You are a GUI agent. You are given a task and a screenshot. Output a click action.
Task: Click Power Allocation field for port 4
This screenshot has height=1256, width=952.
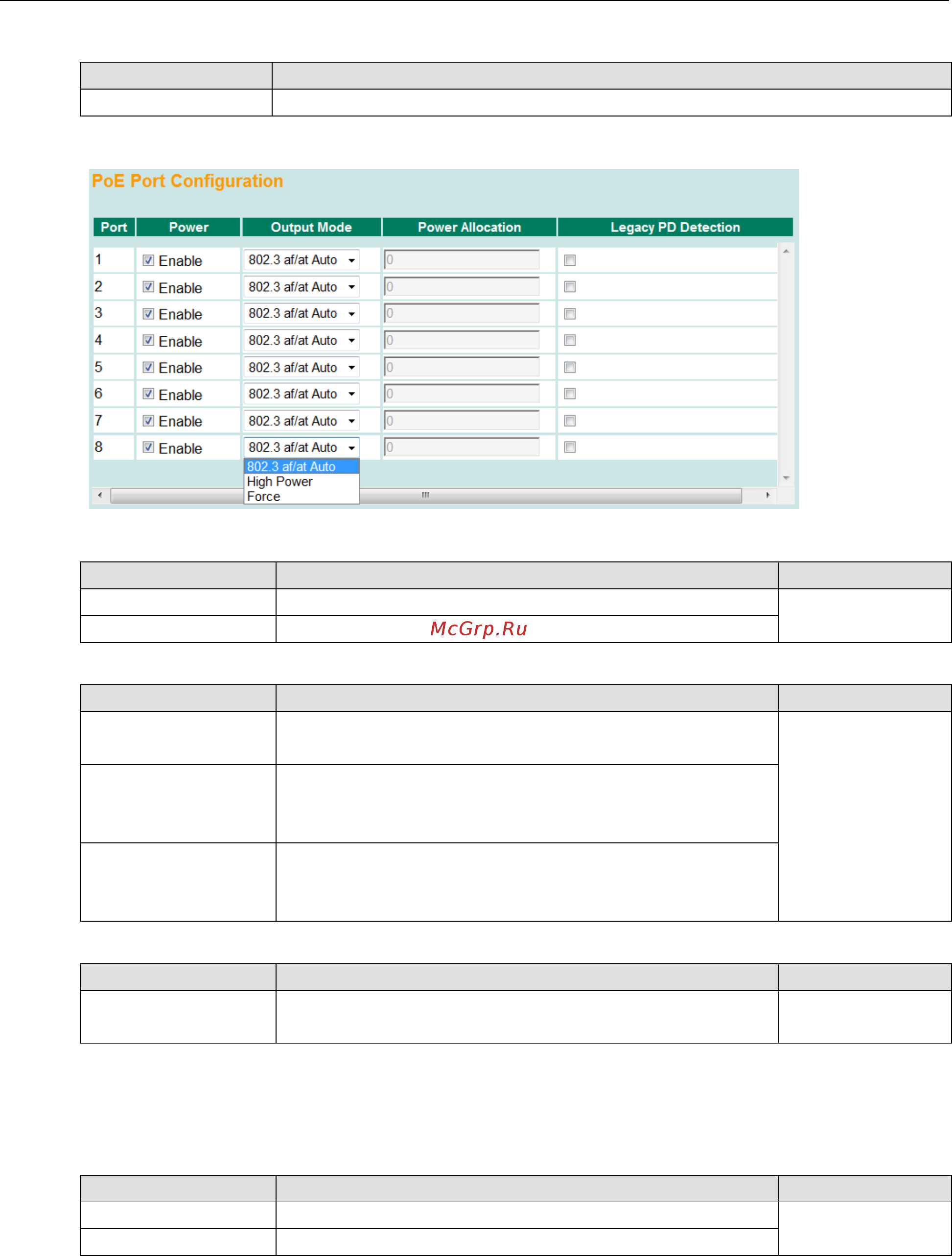[x=462, y=340]
